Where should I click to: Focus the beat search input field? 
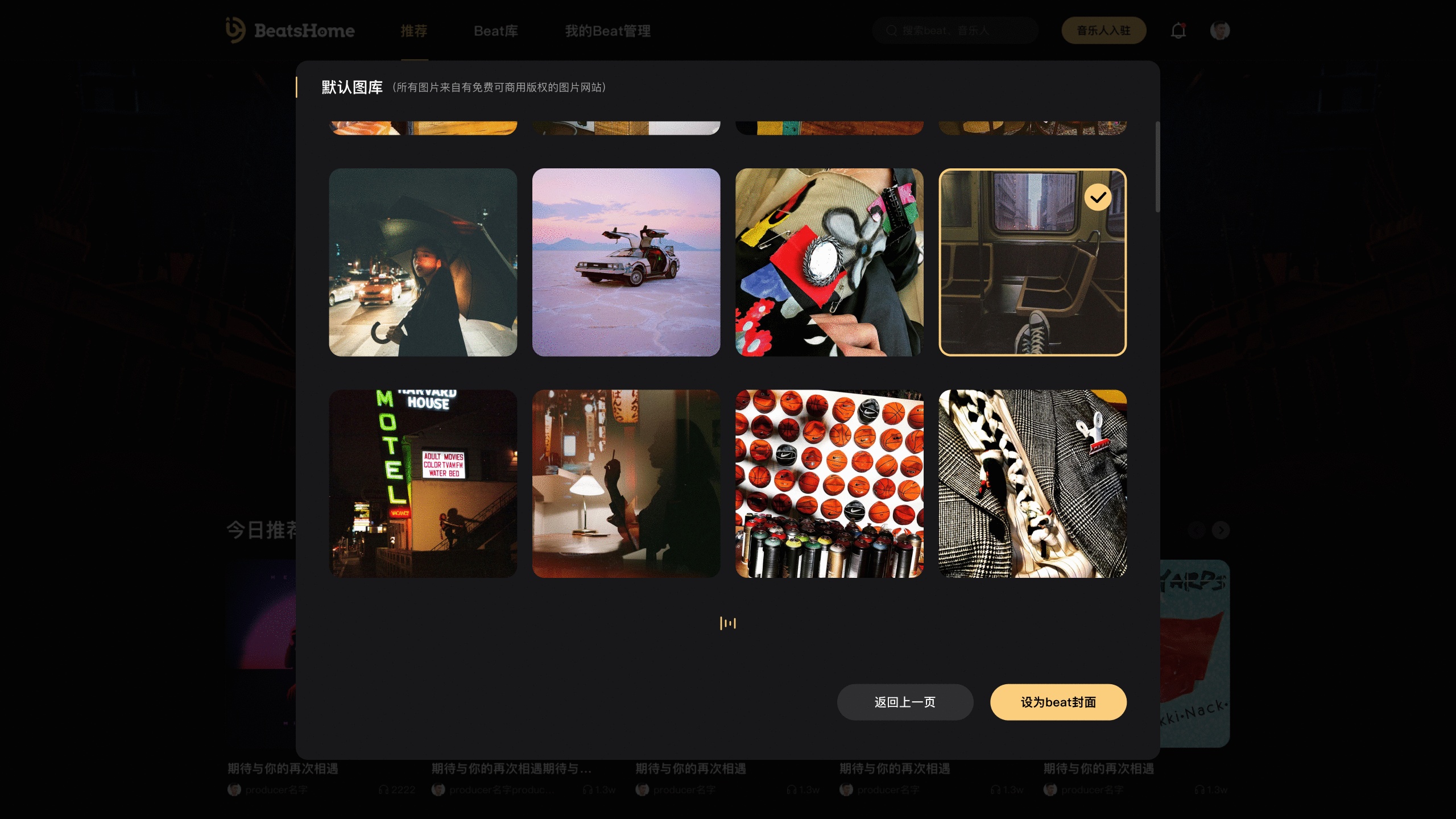[955, 30]
